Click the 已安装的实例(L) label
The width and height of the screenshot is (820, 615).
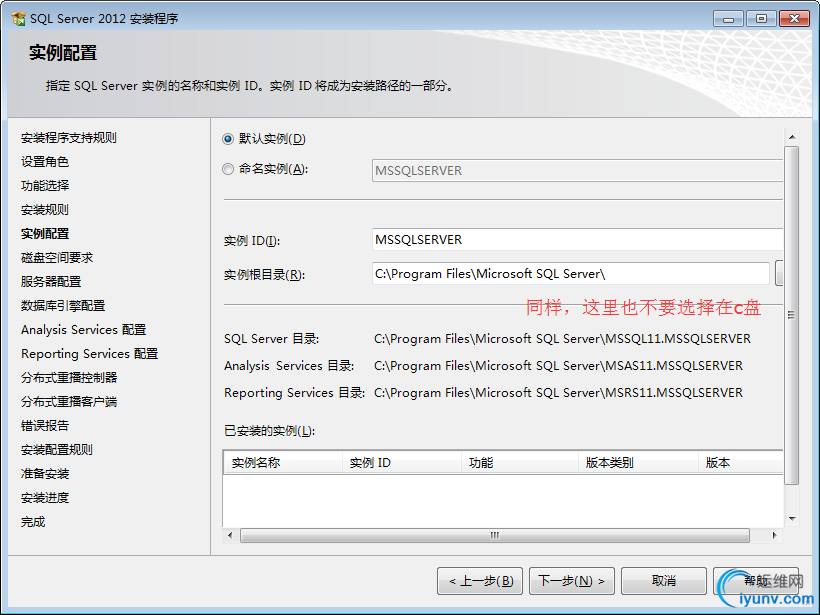pyautogui.click(x=269, y=431)
